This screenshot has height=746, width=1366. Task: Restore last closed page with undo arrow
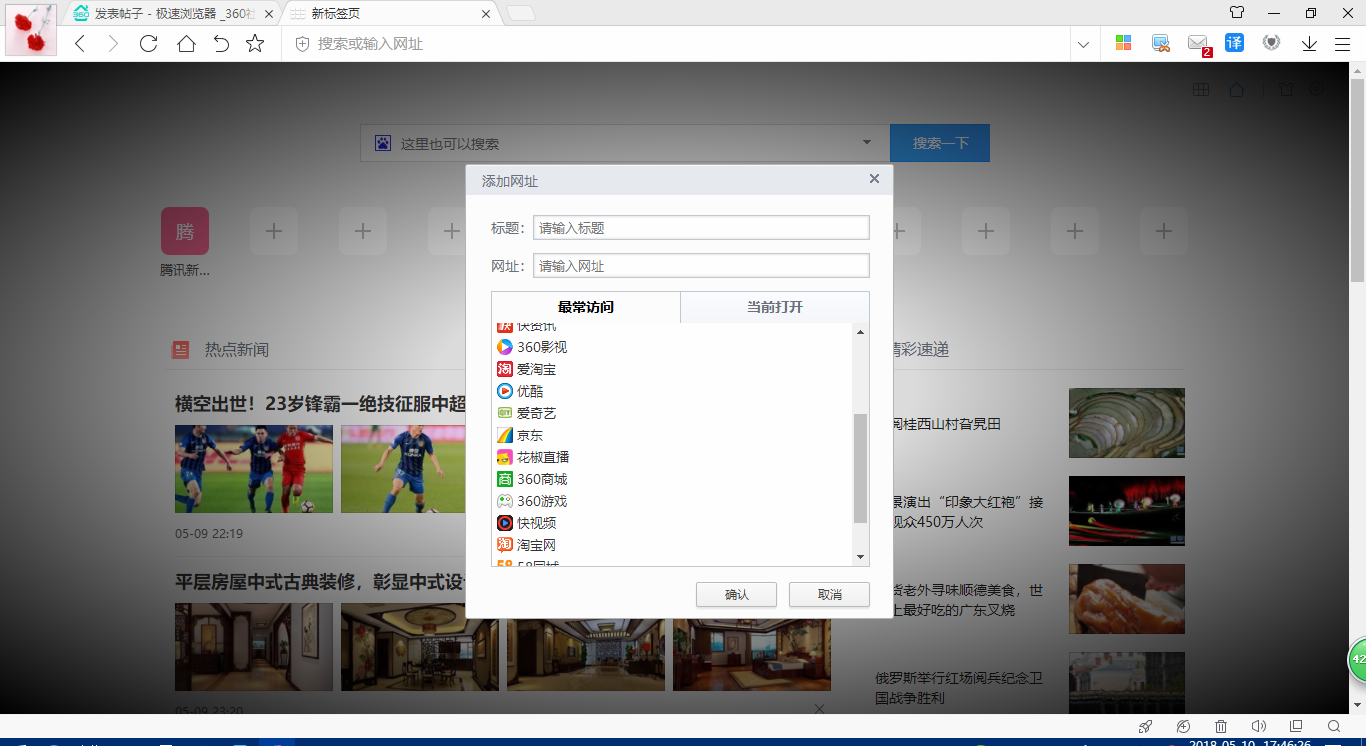point(221,43)
